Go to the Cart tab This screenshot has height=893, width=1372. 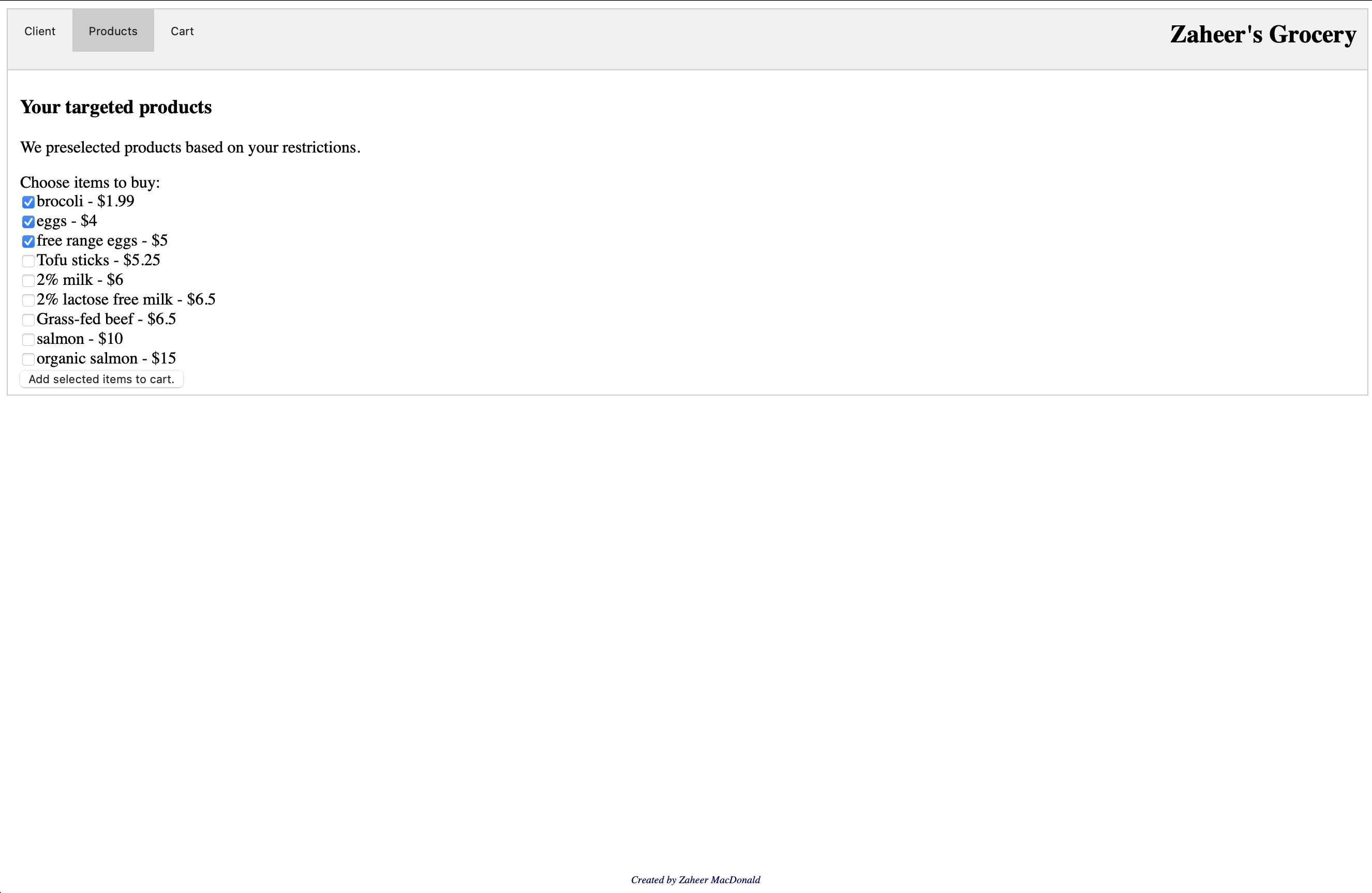click(182, 31)
